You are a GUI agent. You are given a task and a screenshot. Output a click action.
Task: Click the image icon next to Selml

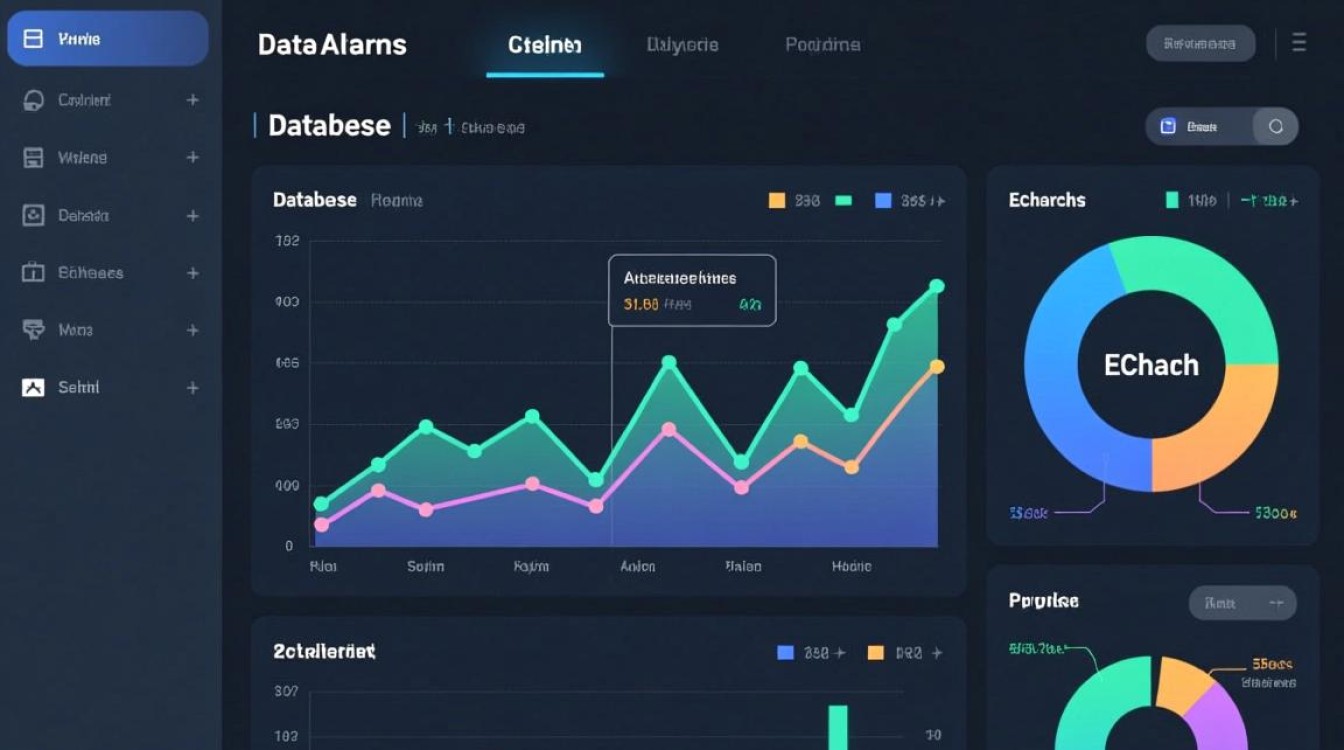coord(33,388)
